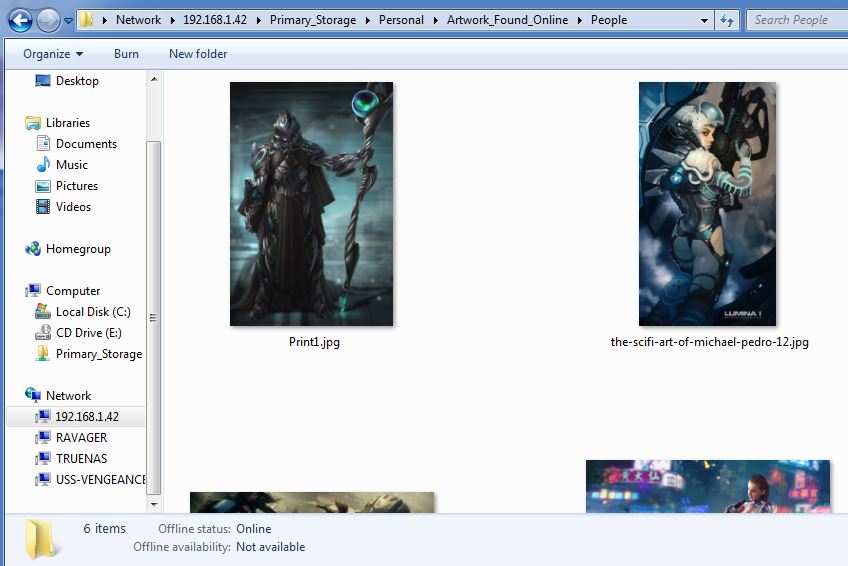Expand the arrow after Network breadcrumb
848x566 pixels.
pos(173,21)
